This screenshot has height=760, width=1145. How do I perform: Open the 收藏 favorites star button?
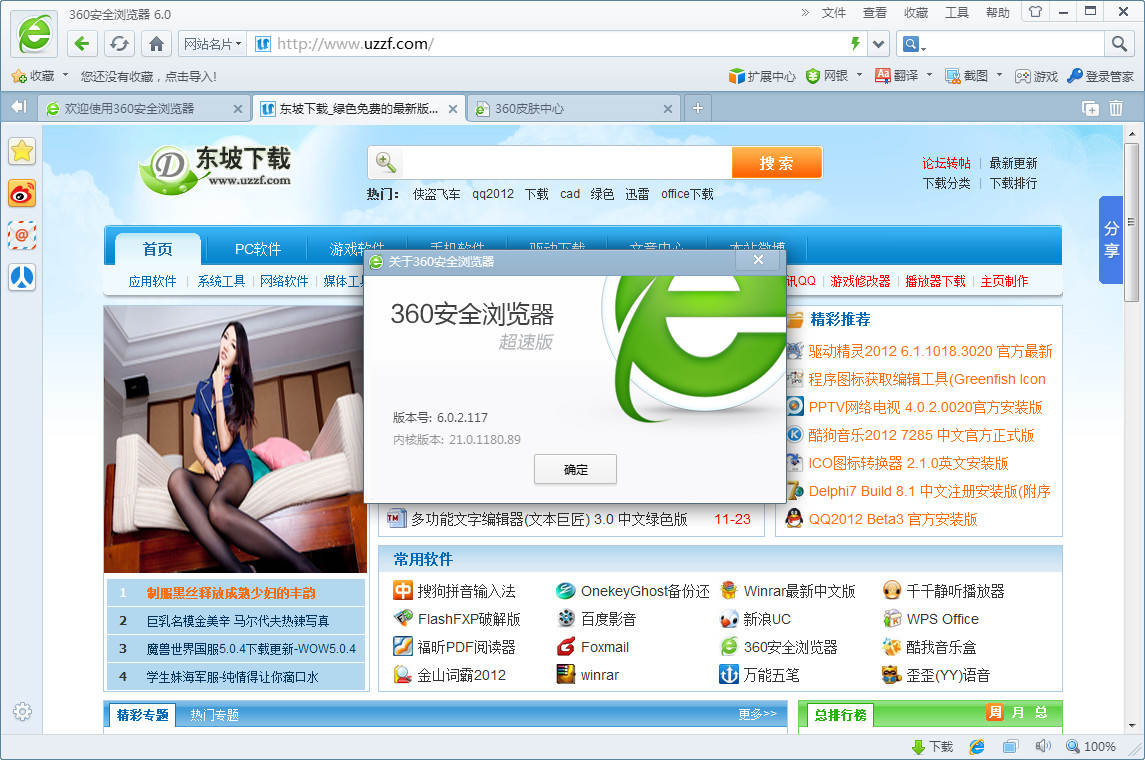(x=33, y=76)
